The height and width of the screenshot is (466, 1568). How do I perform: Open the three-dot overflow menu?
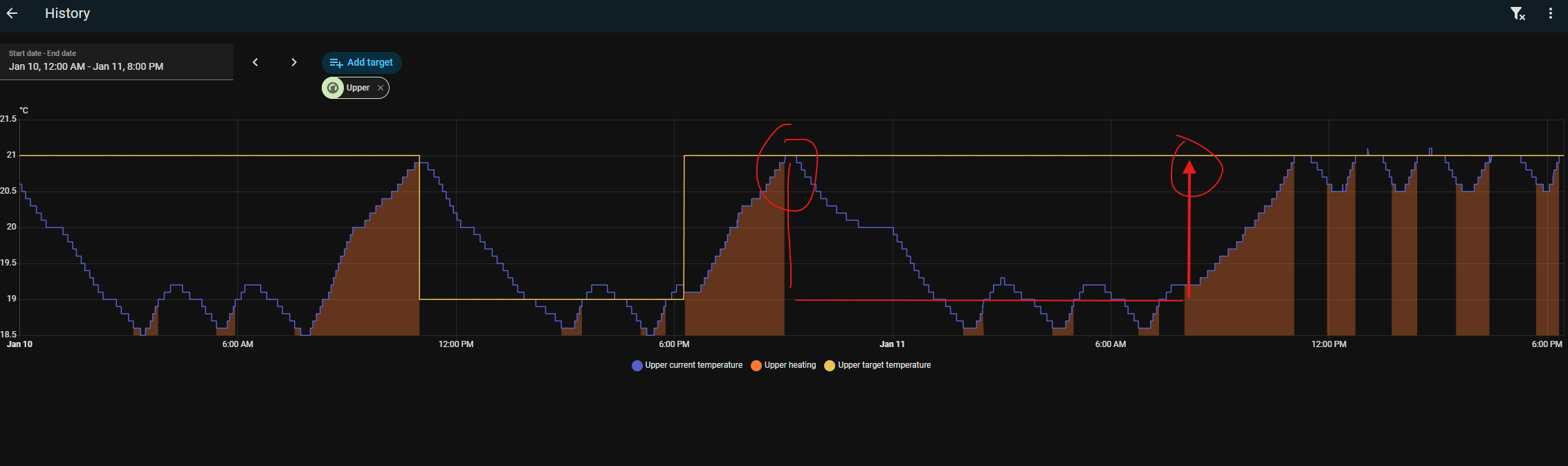1550,13
